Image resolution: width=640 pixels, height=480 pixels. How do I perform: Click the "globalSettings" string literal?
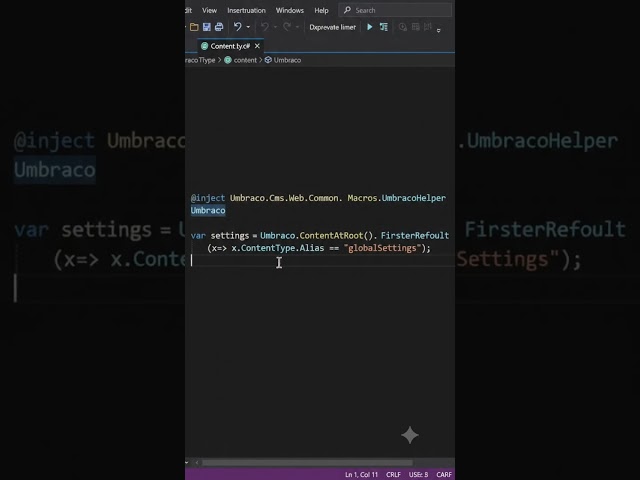[382, 248]
